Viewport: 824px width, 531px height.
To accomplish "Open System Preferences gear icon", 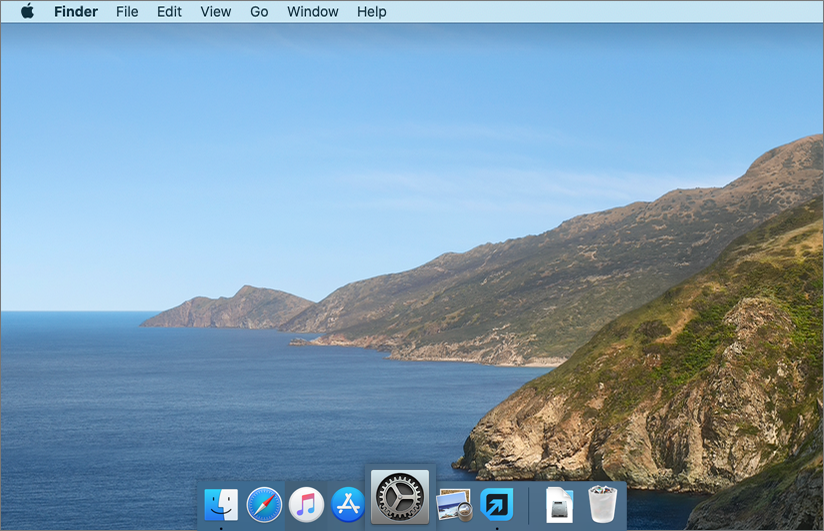I will (x=400, y=496).
